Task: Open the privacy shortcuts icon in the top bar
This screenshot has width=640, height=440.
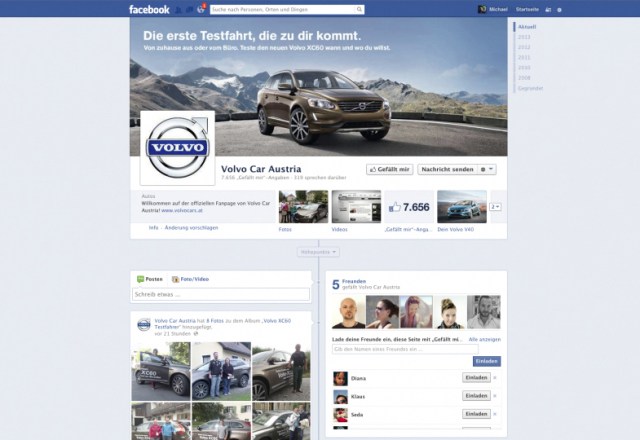Action: point(548,10)
